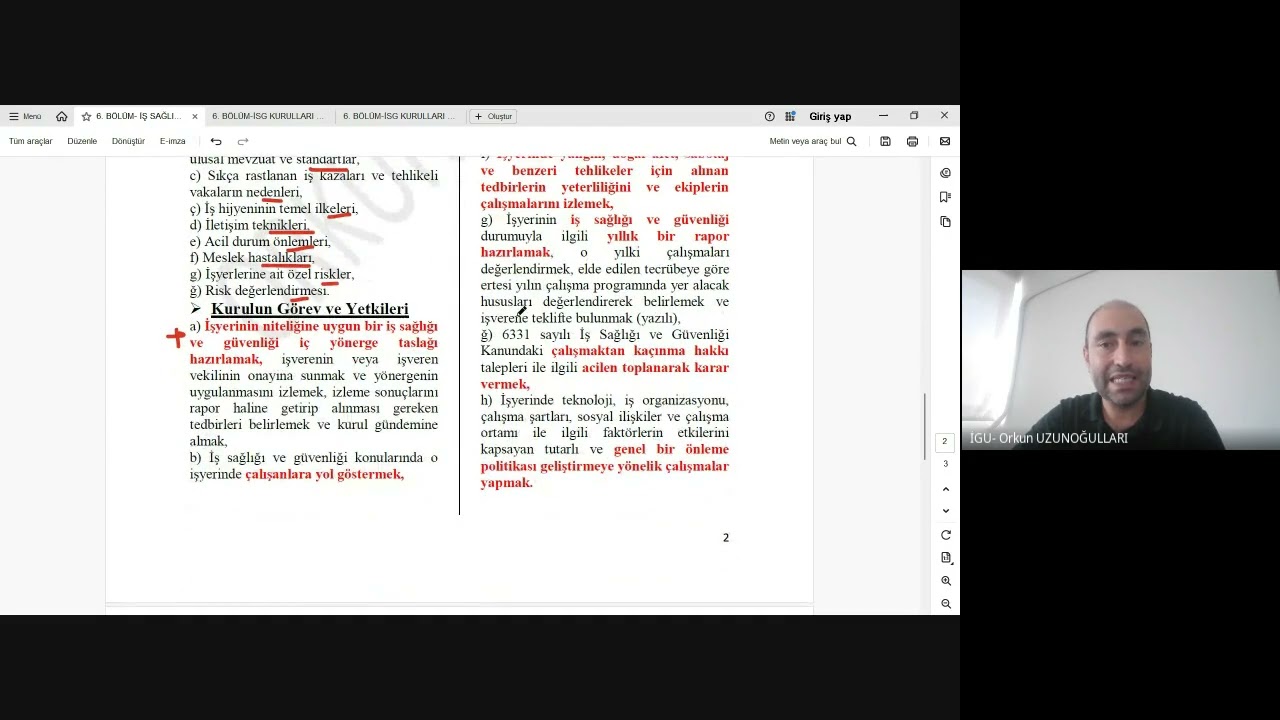The height and width of the screenshot is (720, 1280).
Task: Zoom out with minus magnifier
Action: coord(946,604)
